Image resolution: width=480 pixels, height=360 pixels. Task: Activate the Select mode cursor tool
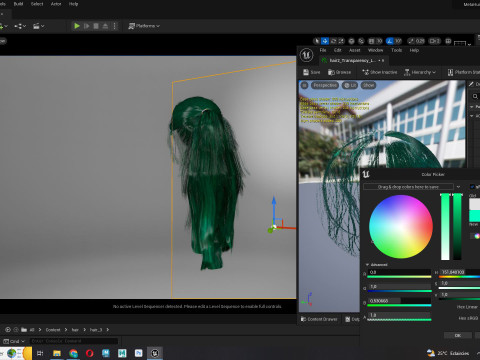coord(317,41)
